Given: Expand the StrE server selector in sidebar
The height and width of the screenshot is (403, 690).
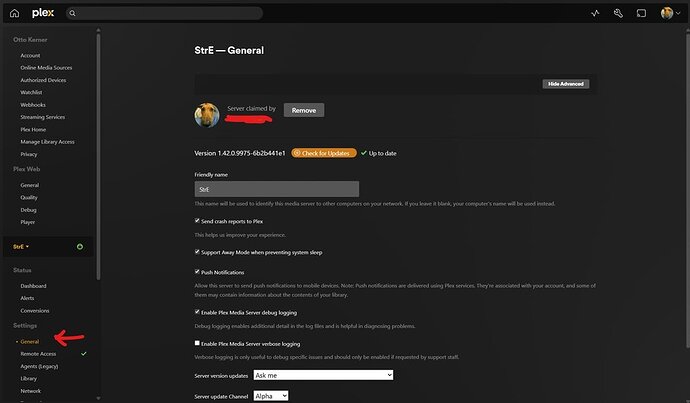Looking at the screenshot, I should click(21, 246).
